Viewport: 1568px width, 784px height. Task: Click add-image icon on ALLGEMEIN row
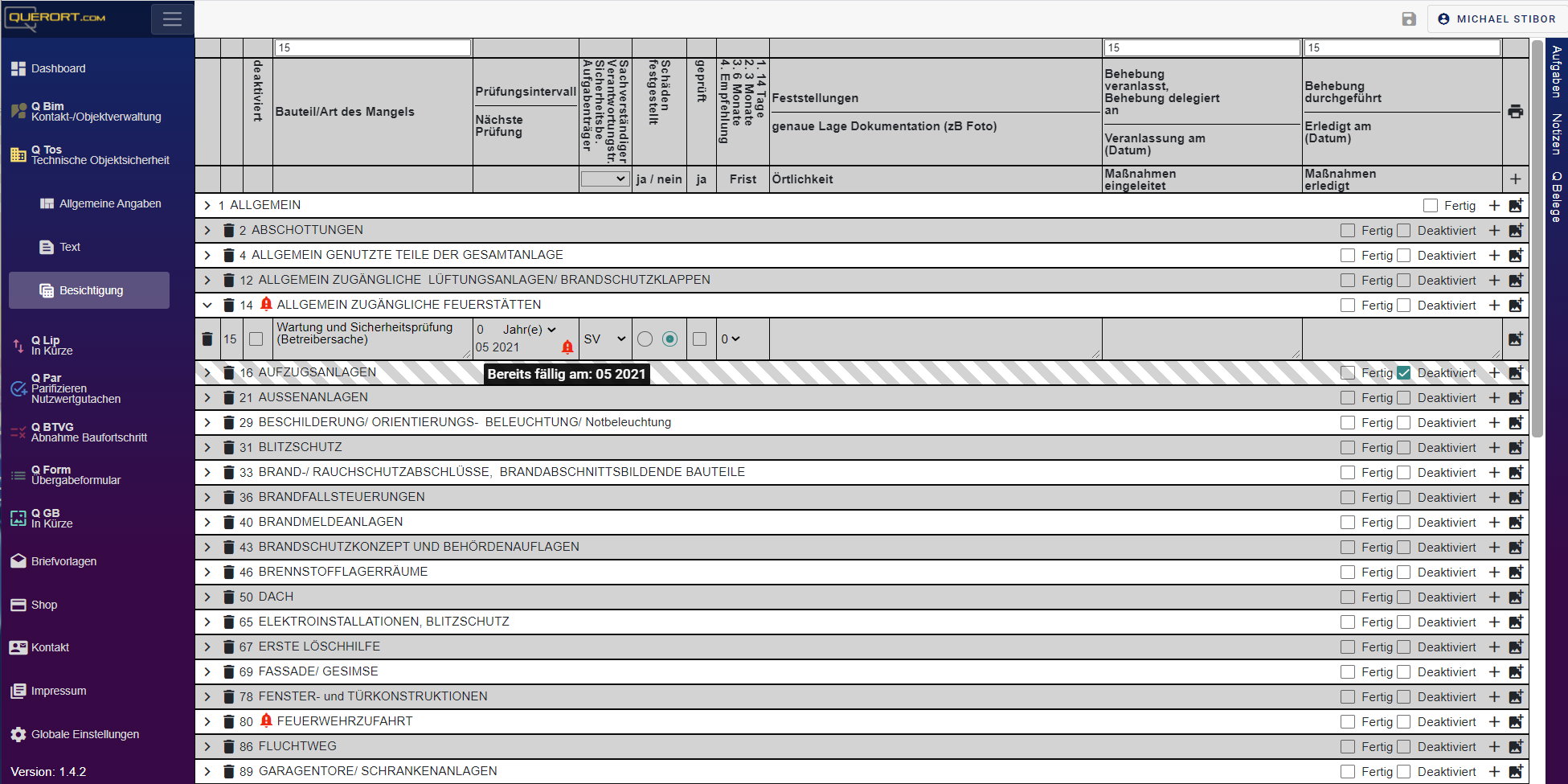pos(1515,206)
